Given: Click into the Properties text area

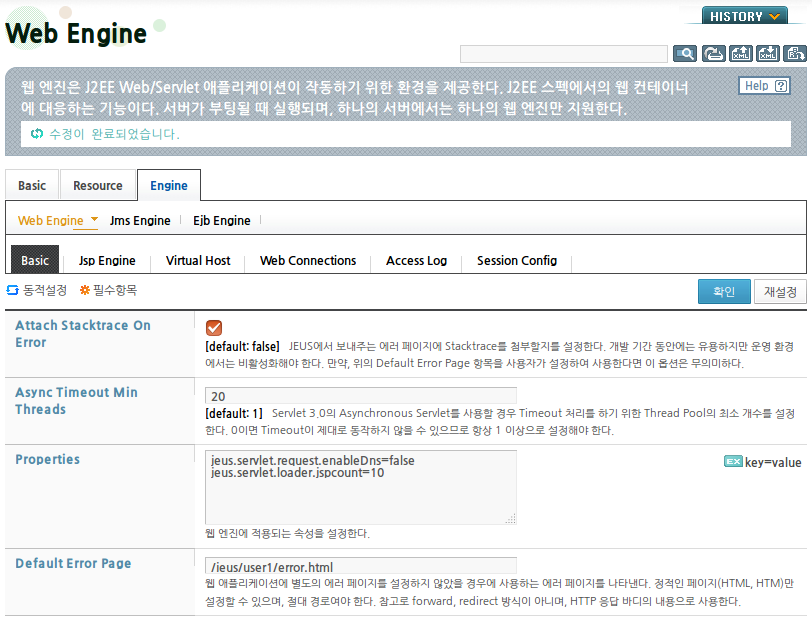Looking at the screenshot, I should point(361,487).
